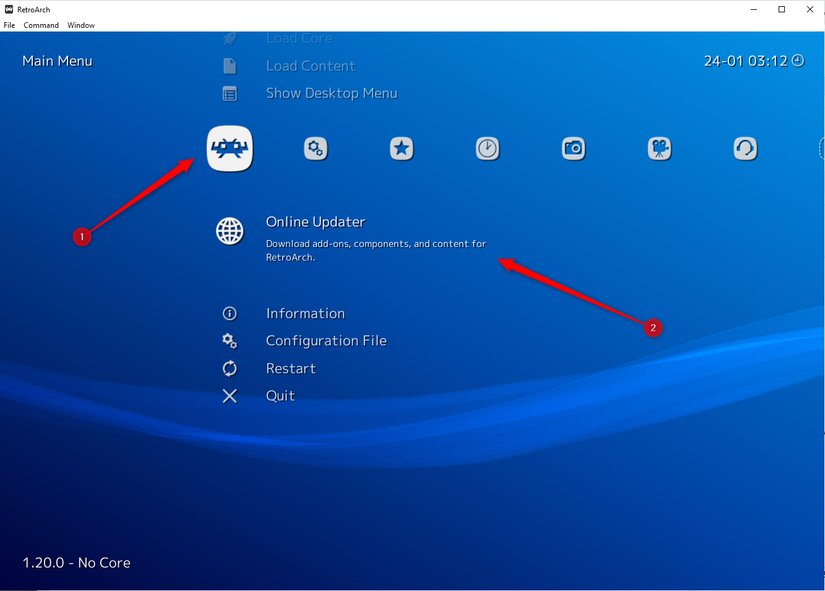Click the Configuration File gear icon
Screen dimensions: 825x591
point(230,341)
